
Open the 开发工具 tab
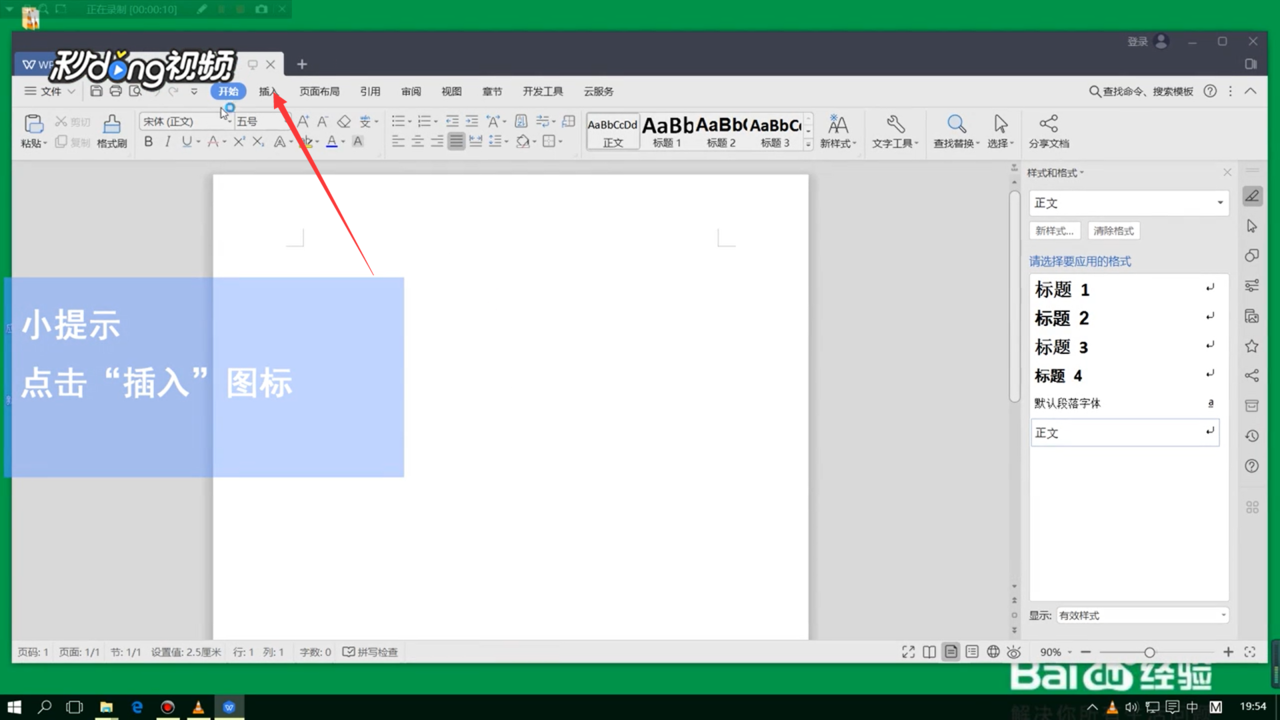[542, 91]
